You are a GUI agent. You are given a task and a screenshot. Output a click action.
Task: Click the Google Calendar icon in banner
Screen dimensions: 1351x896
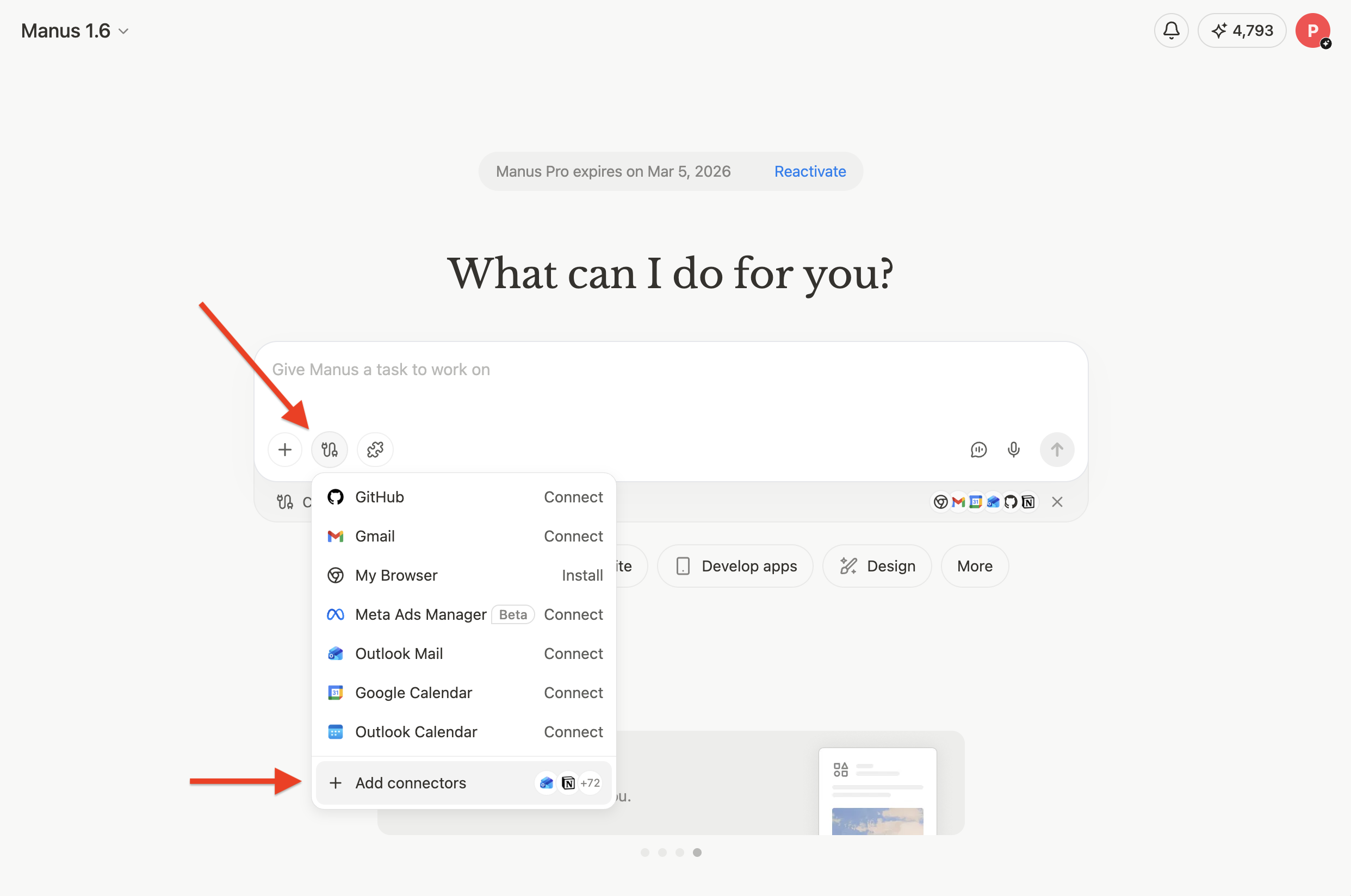tap(976, 502)
